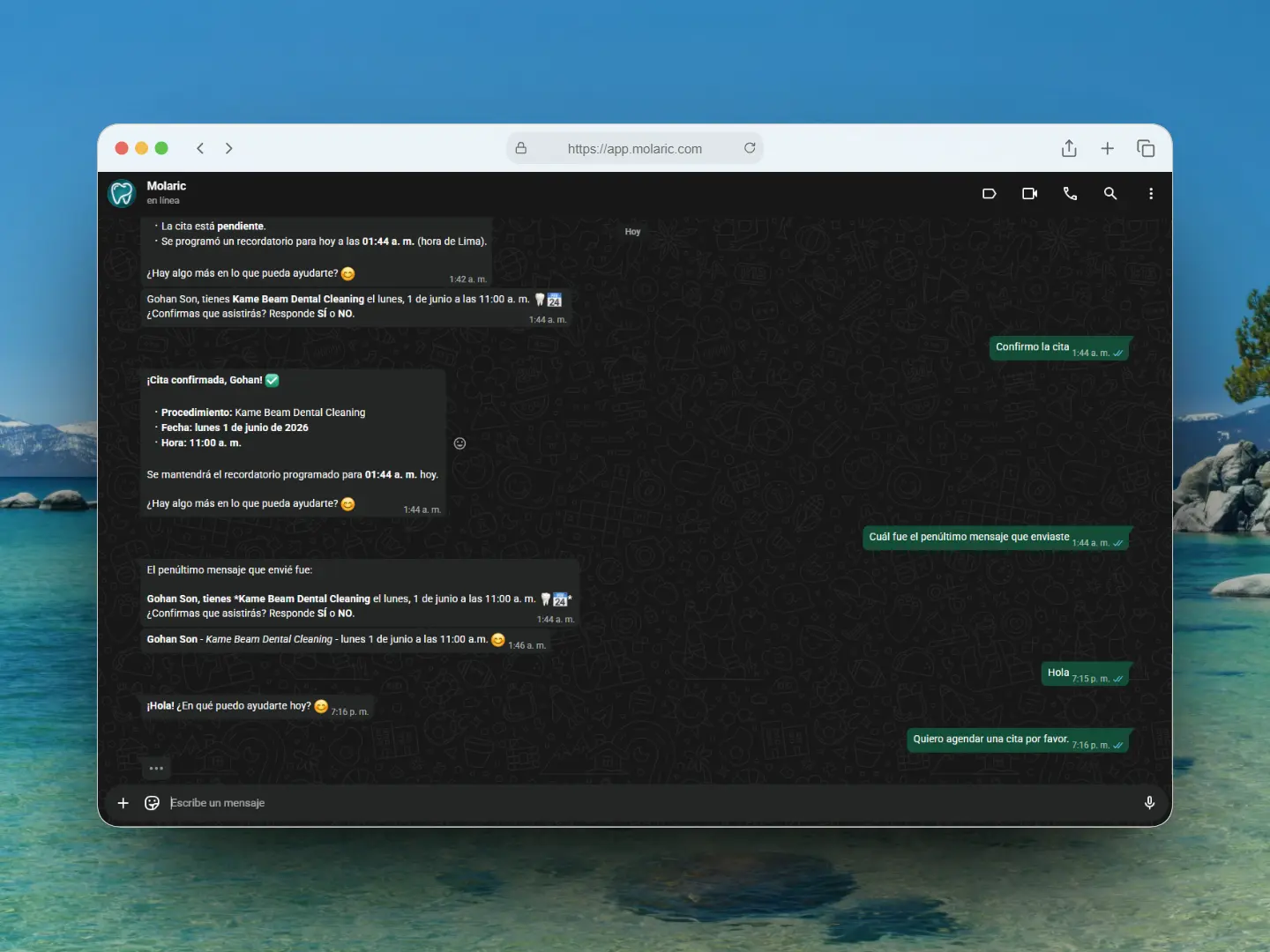Click the macOS yellow minimize button
Screen dimensions: 1270x952
coord(141,148)
